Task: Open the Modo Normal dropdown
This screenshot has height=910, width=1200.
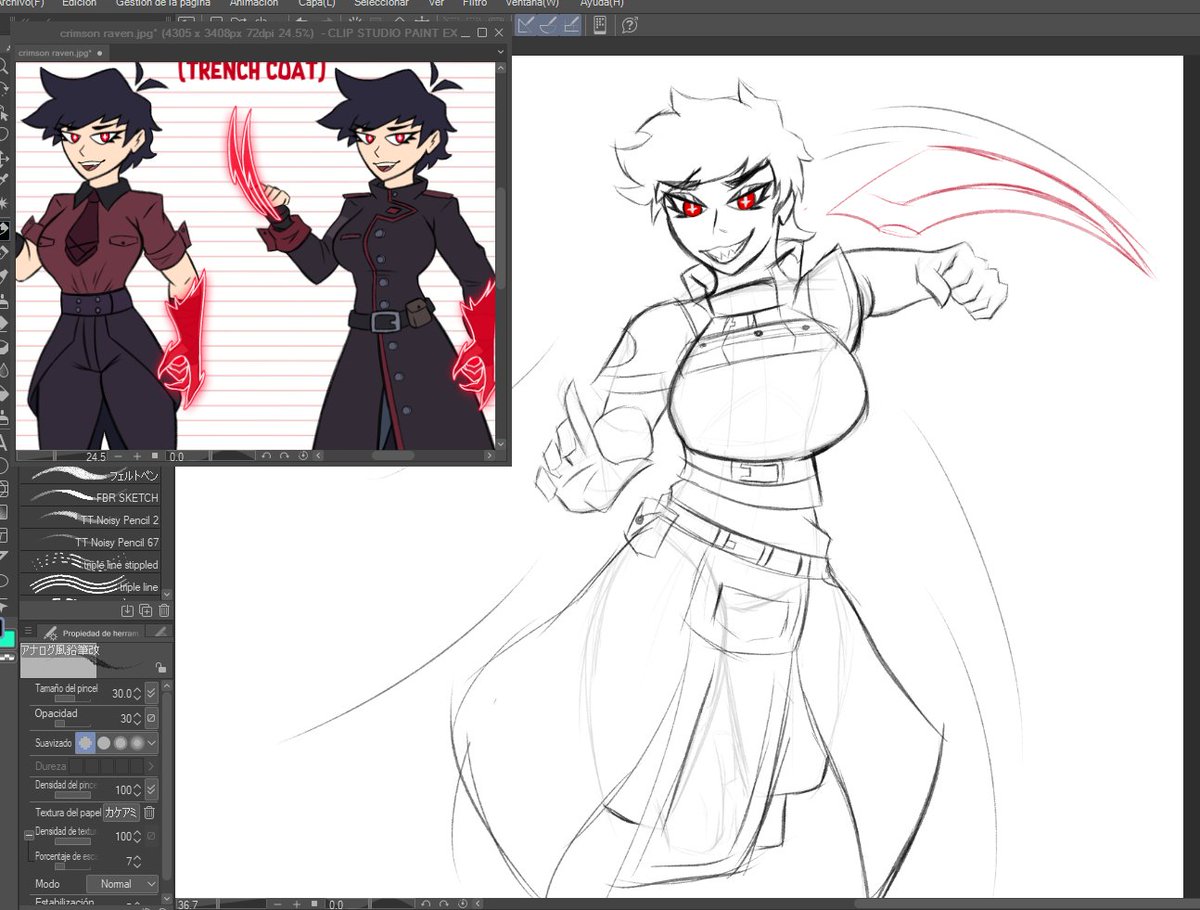Action: (122, 884)
